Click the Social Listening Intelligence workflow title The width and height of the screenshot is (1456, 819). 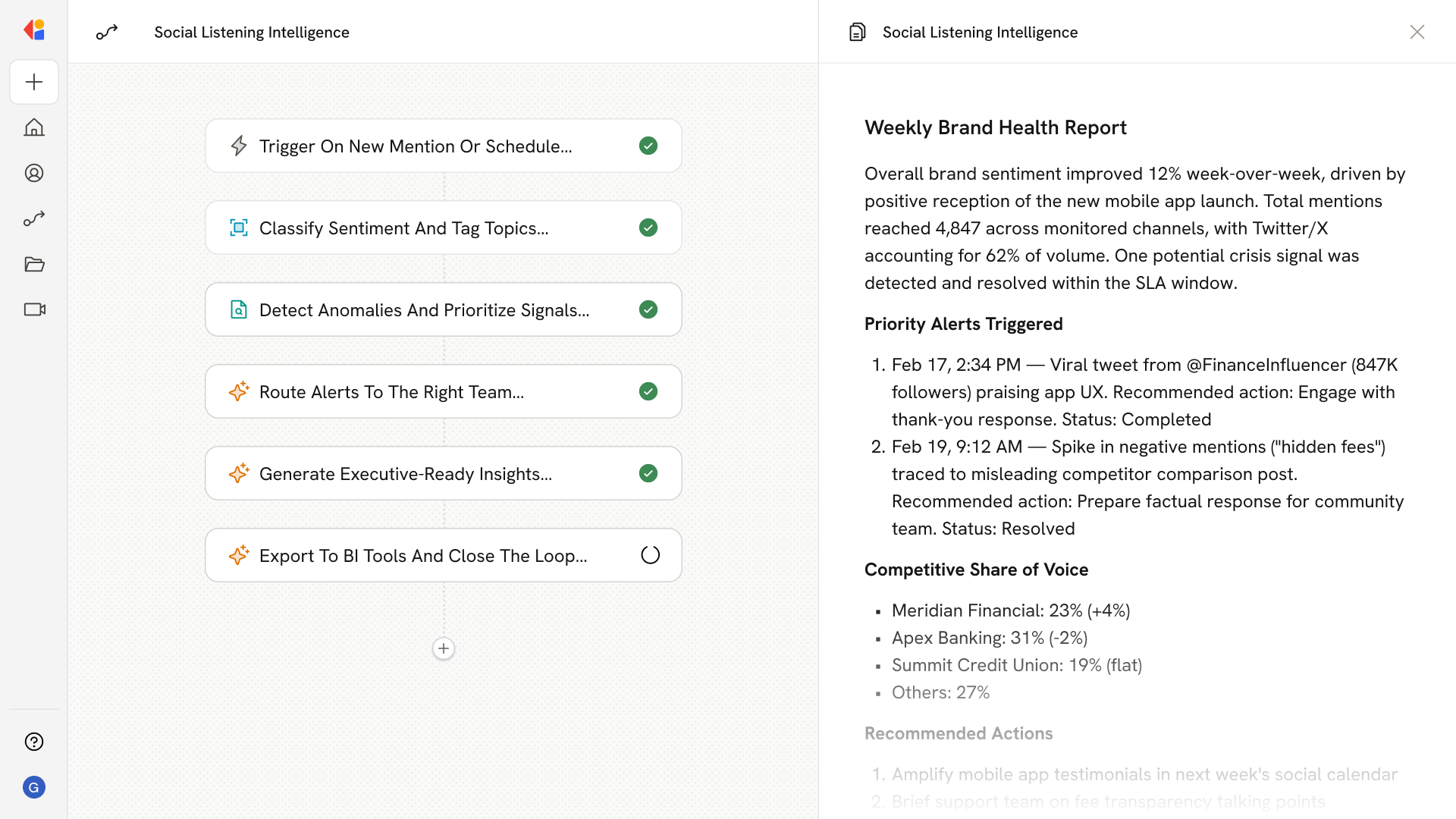pyautogui.click(x=252, y=32)
